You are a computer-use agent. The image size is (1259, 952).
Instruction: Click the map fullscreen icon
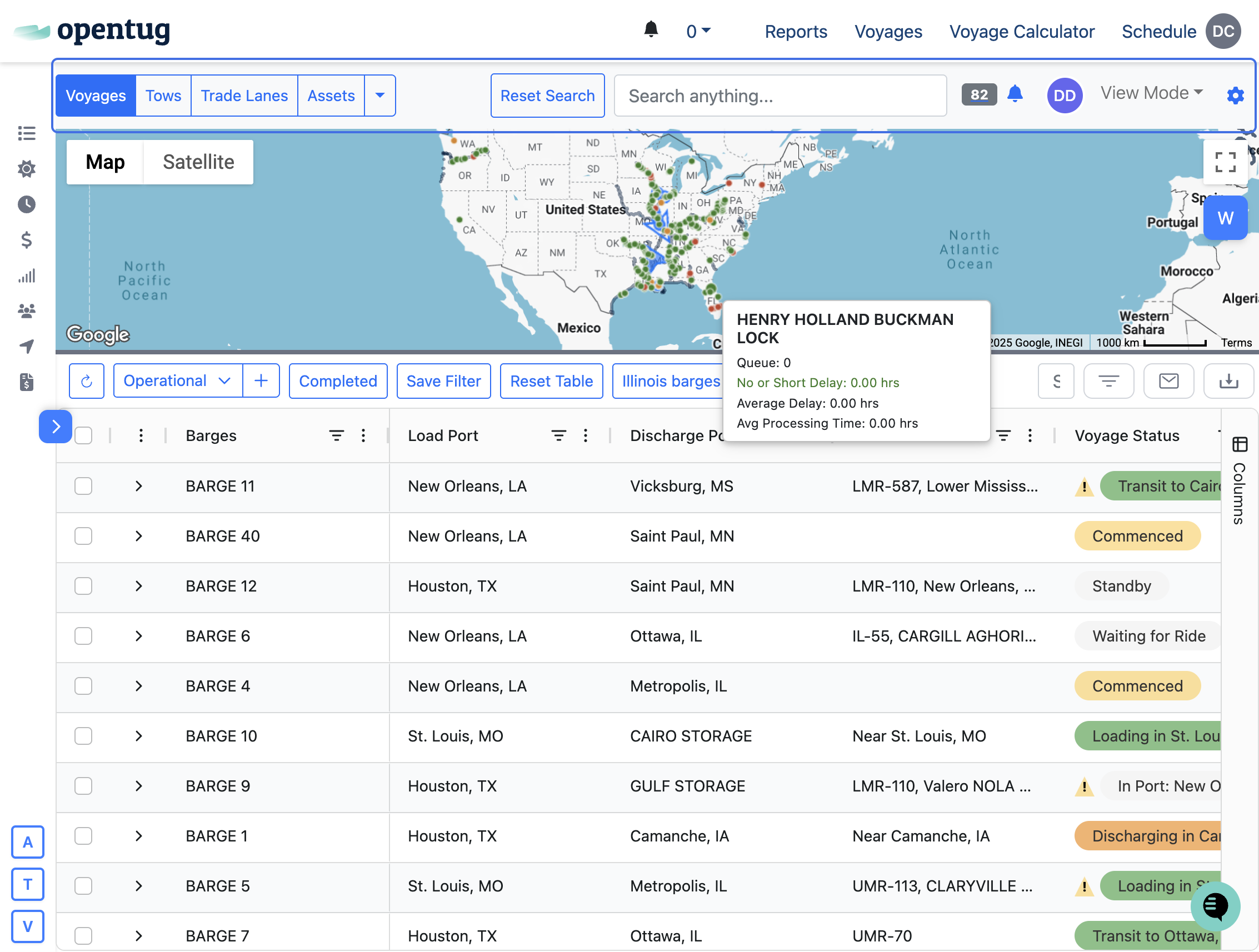click(x=1225, y=162)
